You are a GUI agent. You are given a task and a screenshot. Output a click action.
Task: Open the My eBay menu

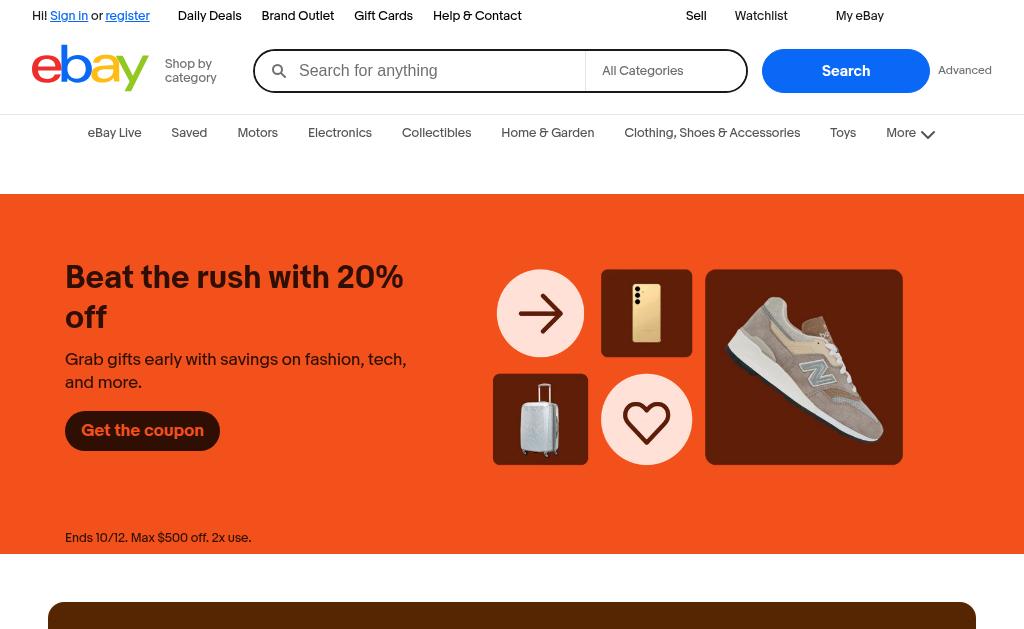[859, 16]
